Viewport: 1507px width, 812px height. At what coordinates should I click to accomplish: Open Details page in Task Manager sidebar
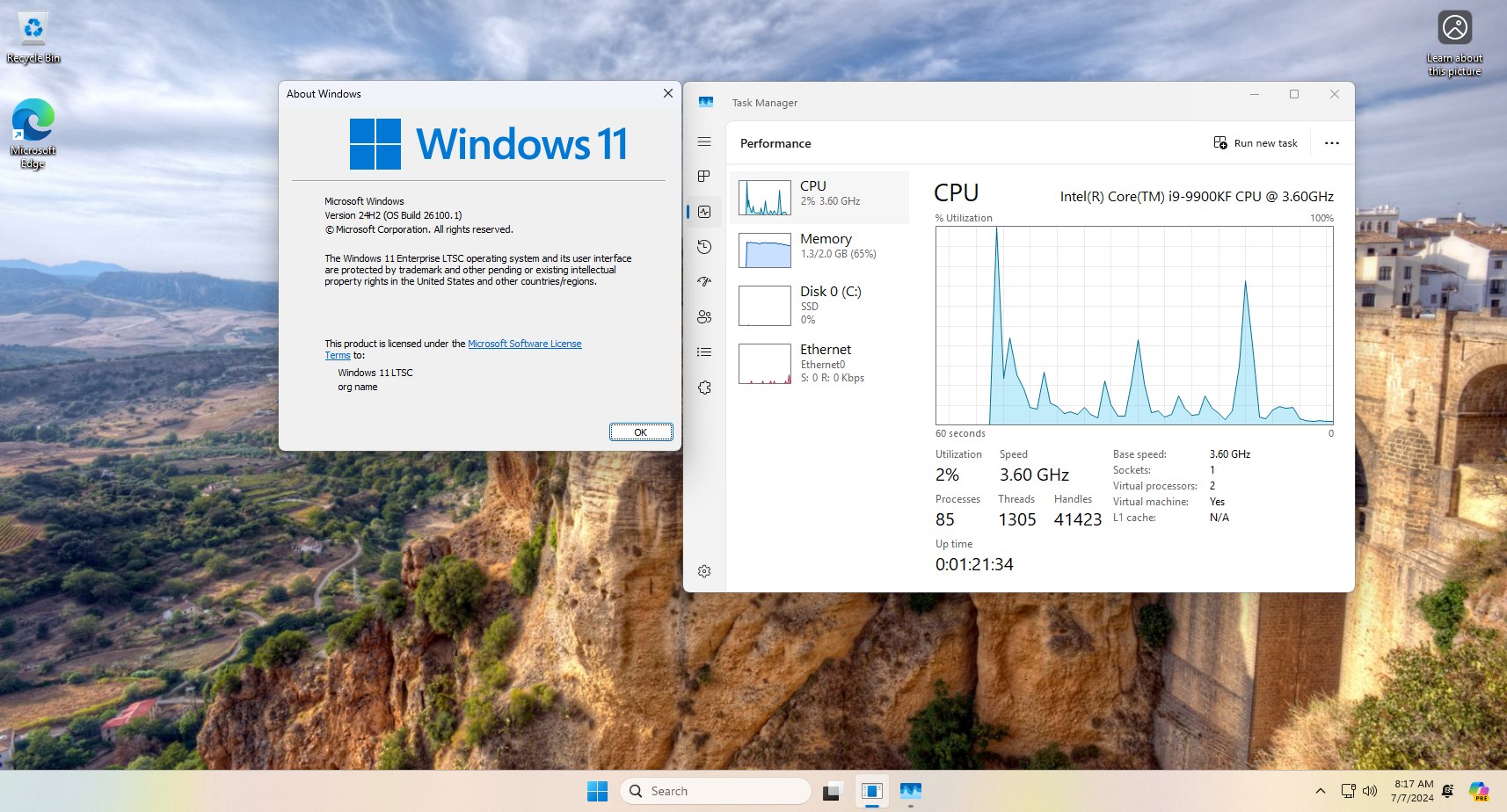pos(704,352)
